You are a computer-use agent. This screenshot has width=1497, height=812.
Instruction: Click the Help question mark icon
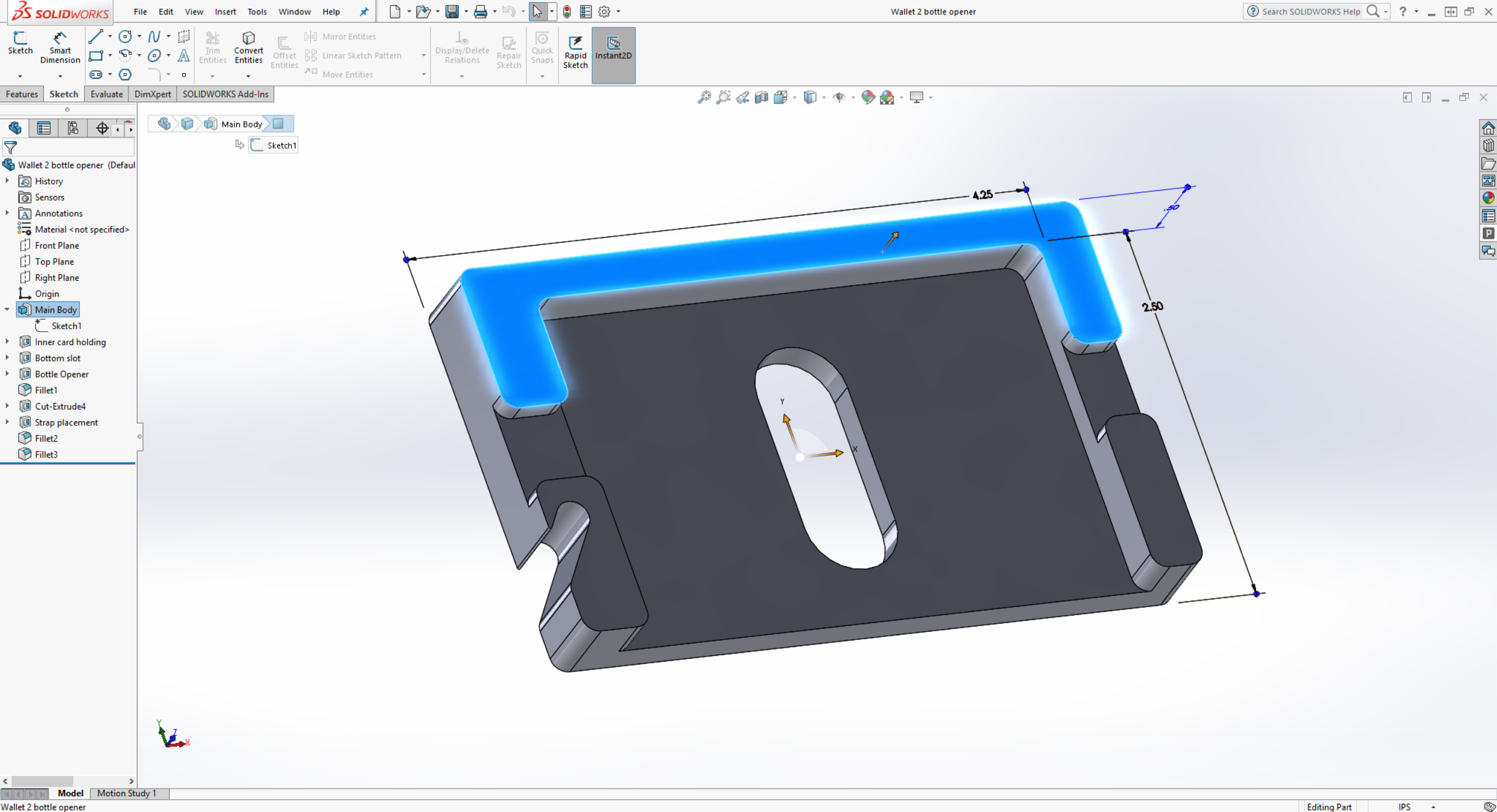[1402, 12]
